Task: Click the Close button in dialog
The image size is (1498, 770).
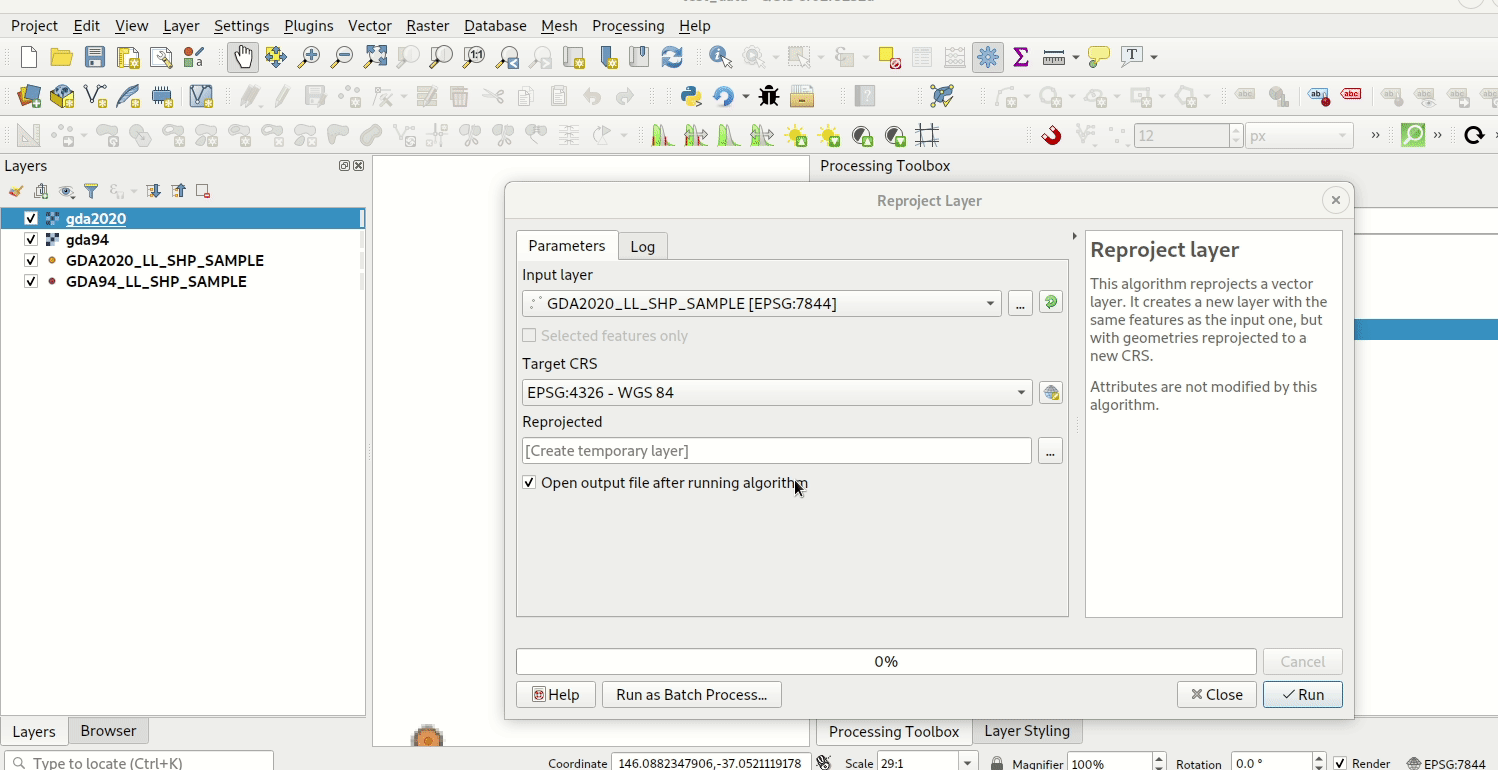Action: pos(1216,694)
